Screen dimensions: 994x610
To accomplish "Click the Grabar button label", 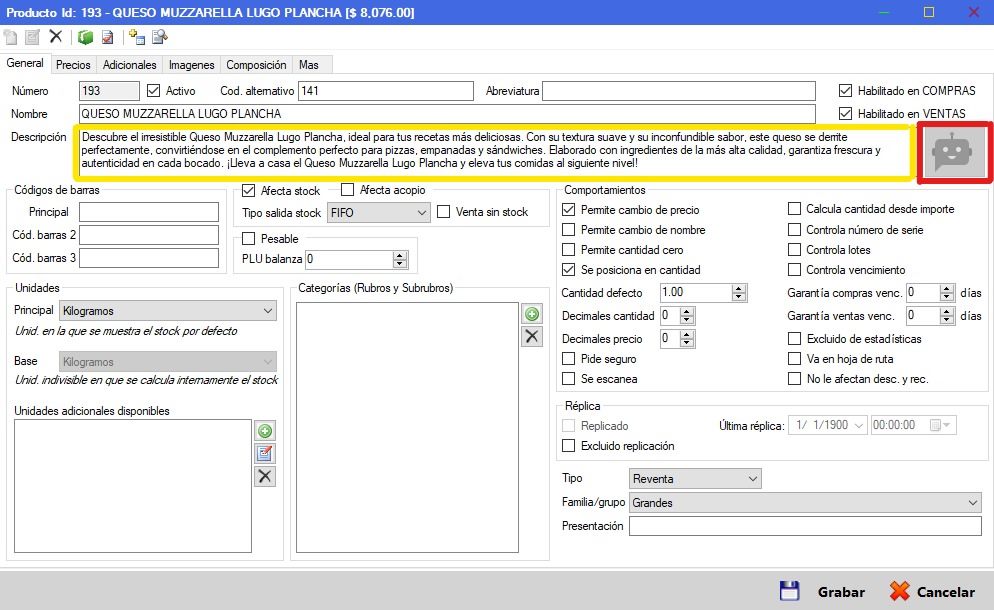I will [x=841, y=592].
